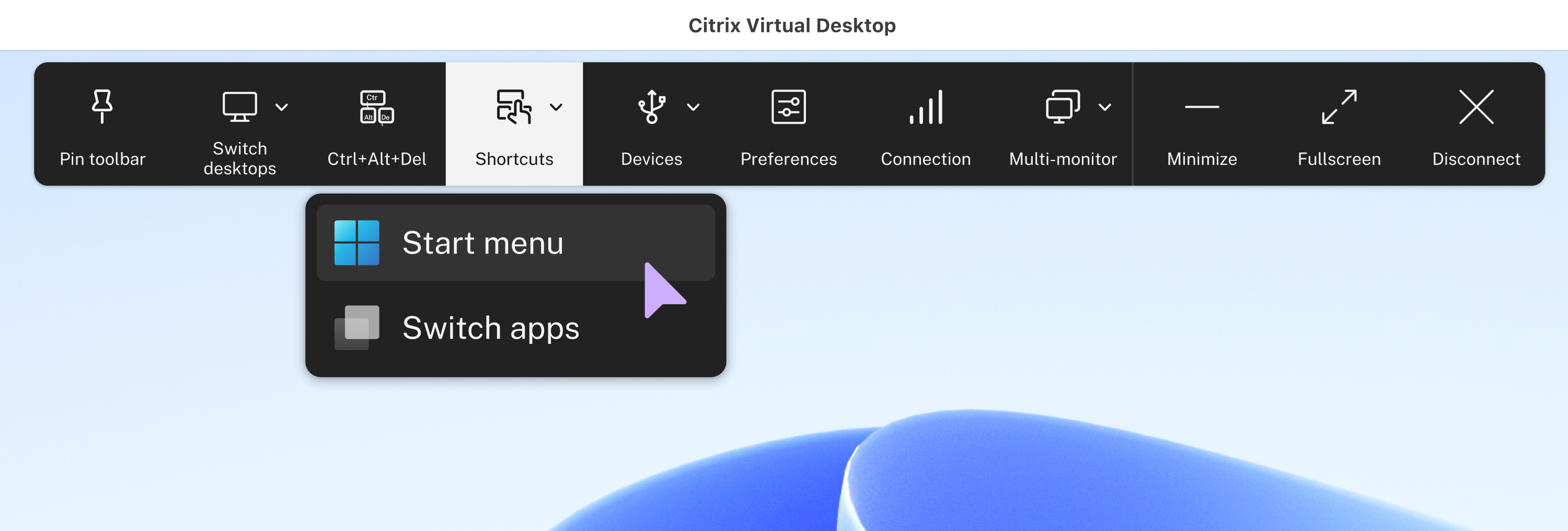The height and width of the screenshot is (531, 1568).
Task: Select Start menu from the shortcuts list
Action: click(x=515, y=243)
